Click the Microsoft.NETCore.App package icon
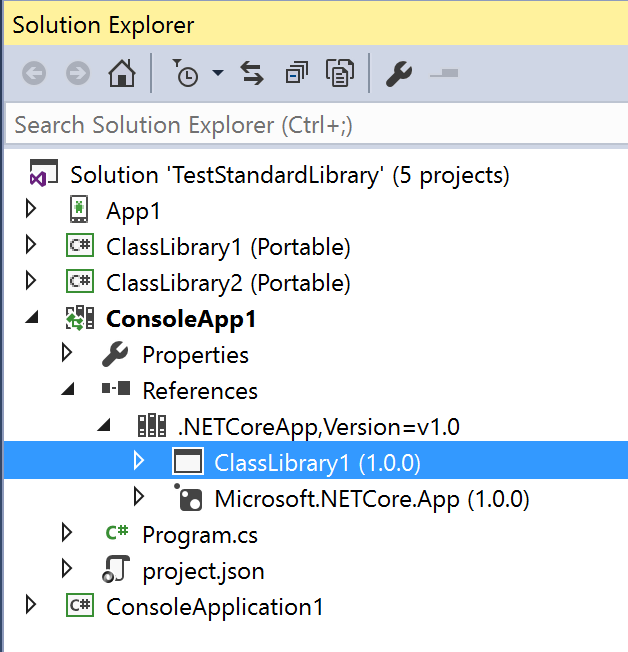The width and height of the screenshot is (628, 652). 188,497
